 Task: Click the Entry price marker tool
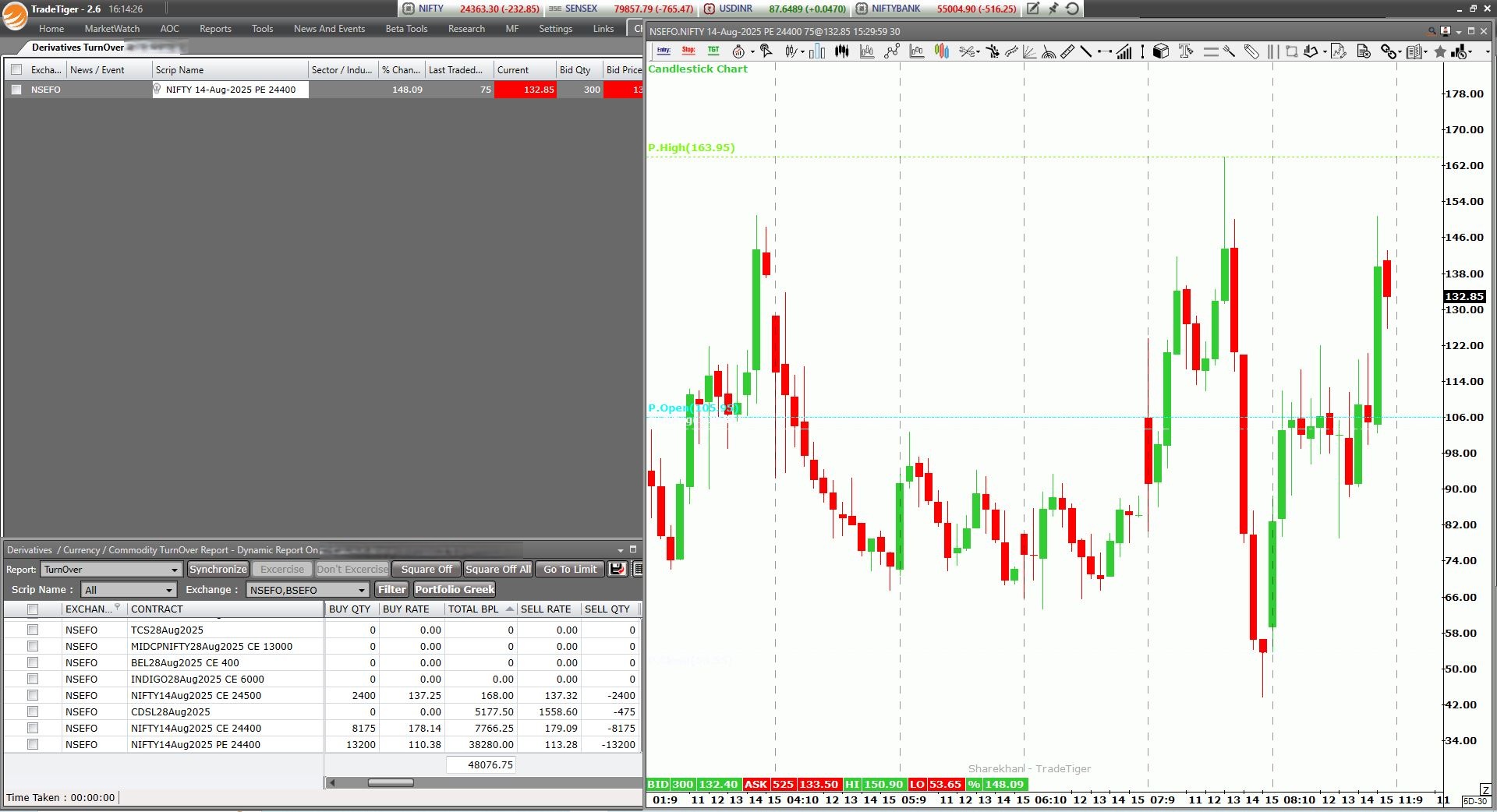[x=664, y=51]
